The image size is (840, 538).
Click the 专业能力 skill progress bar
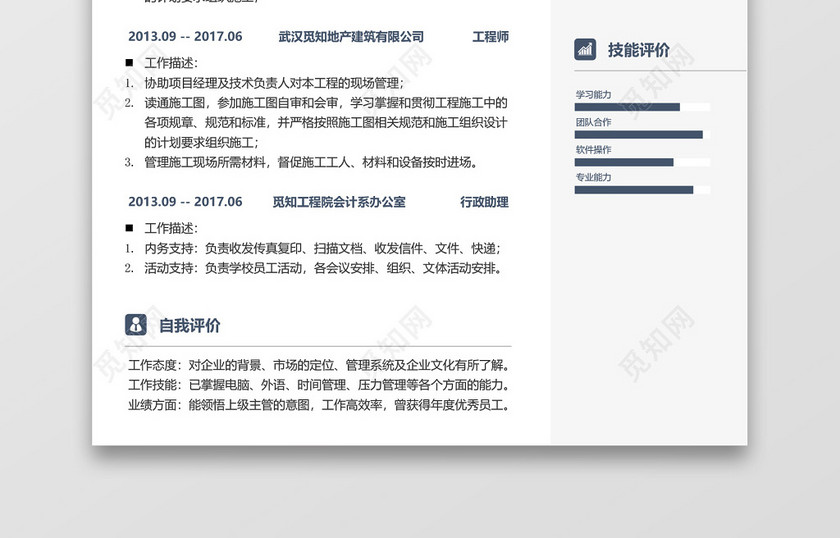[642, 190]
